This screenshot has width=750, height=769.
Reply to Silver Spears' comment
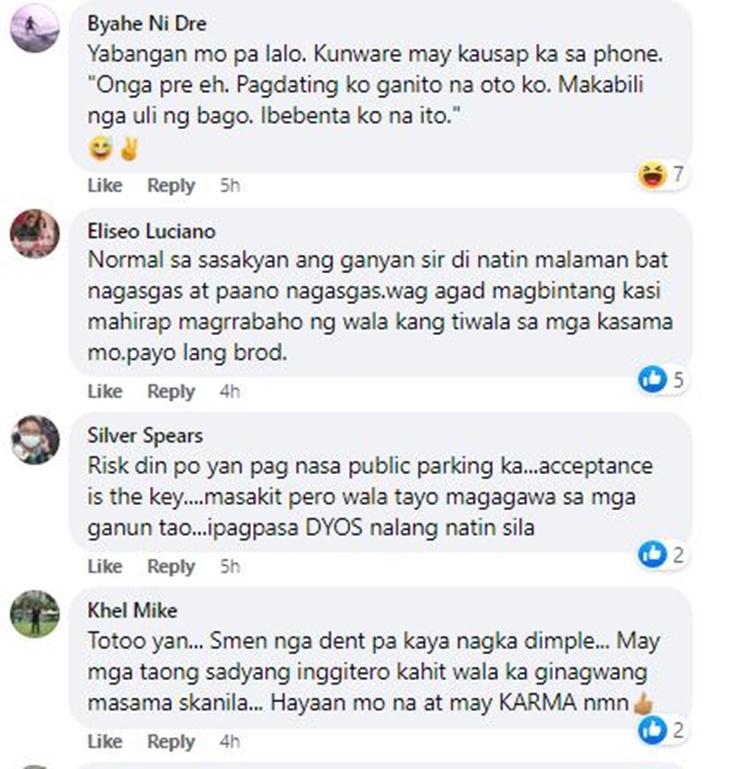pos(171,566)
